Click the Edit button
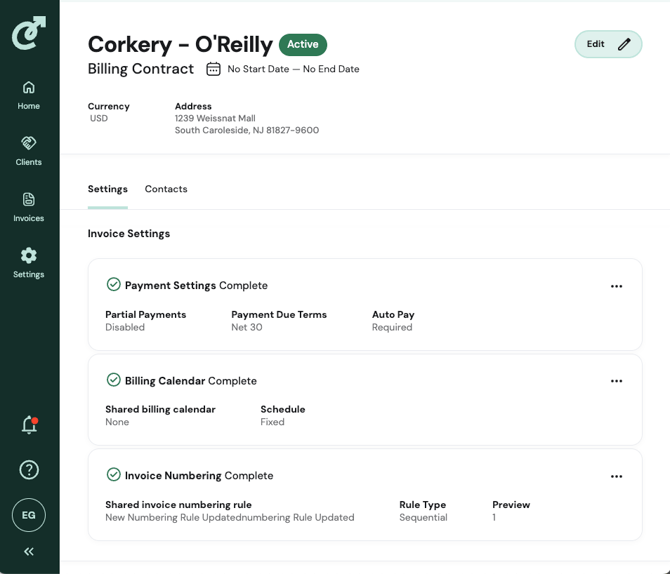This screenshot has width=670, height=574. click(x=607, y=44)
